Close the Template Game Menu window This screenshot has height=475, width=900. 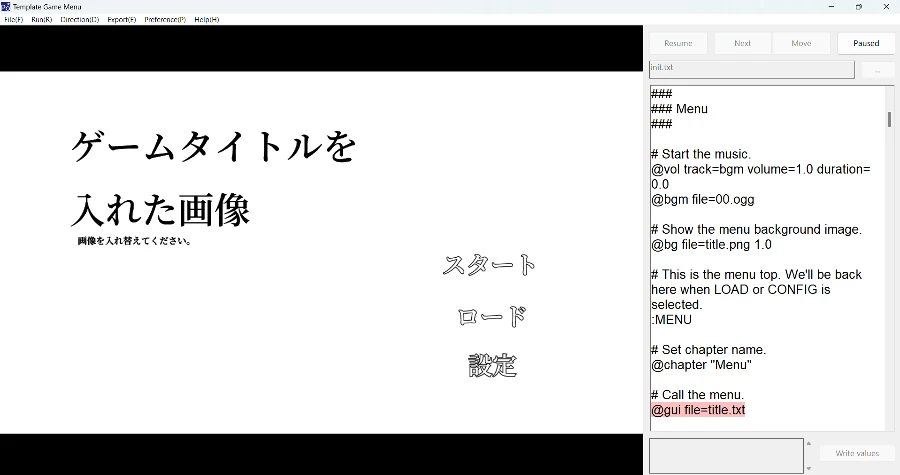point(886,7)
